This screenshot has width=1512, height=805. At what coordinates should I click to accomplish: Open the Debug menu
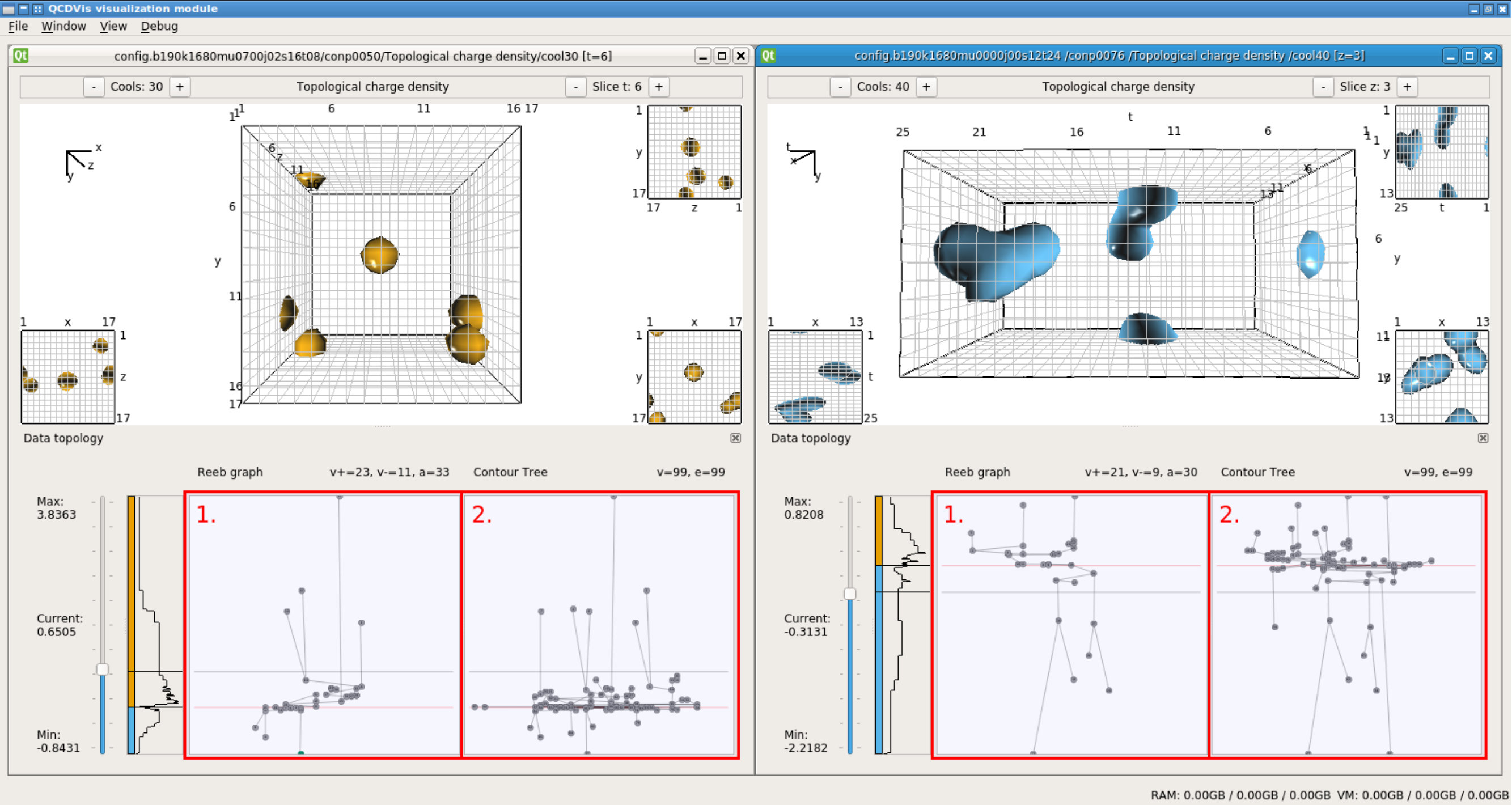(x=159, y=26)
